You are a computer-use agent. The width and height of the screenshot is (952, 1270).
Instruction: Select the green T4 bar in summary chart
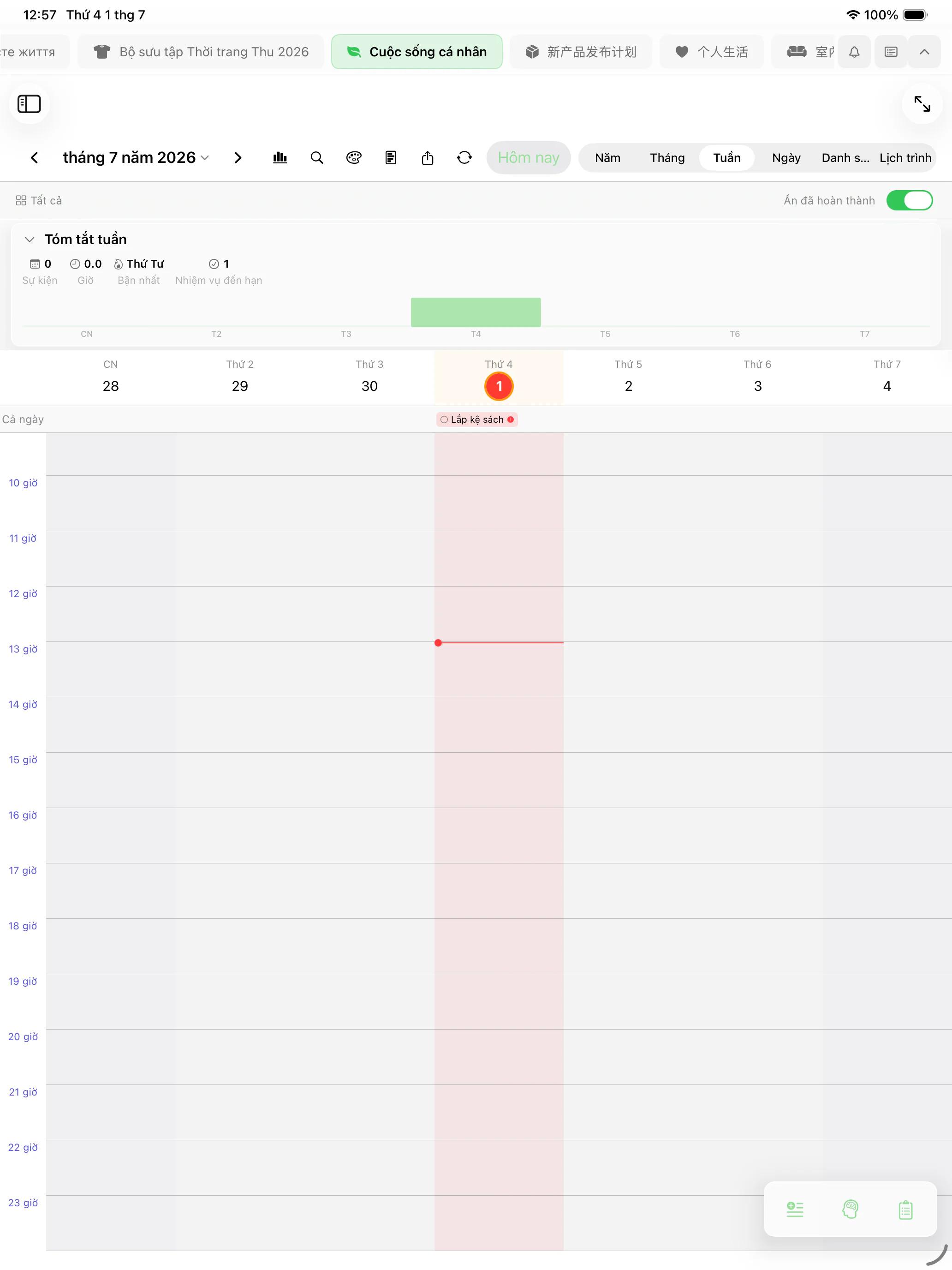[476, 312]
